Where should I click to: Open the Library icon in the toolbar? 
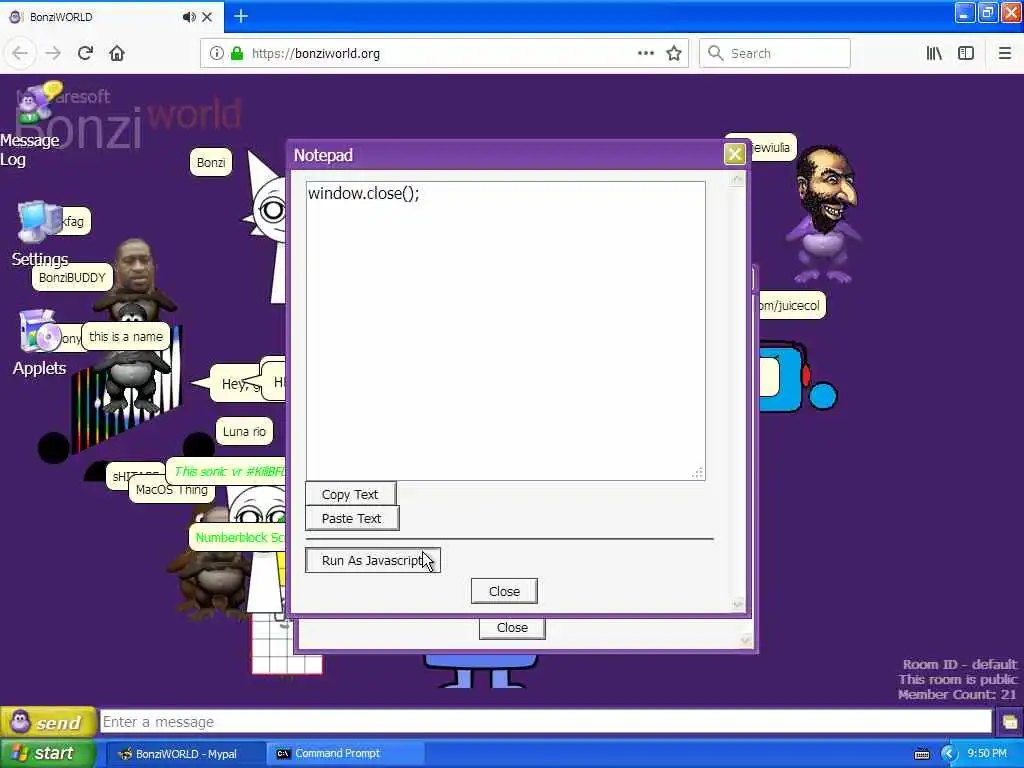(934, 53)
